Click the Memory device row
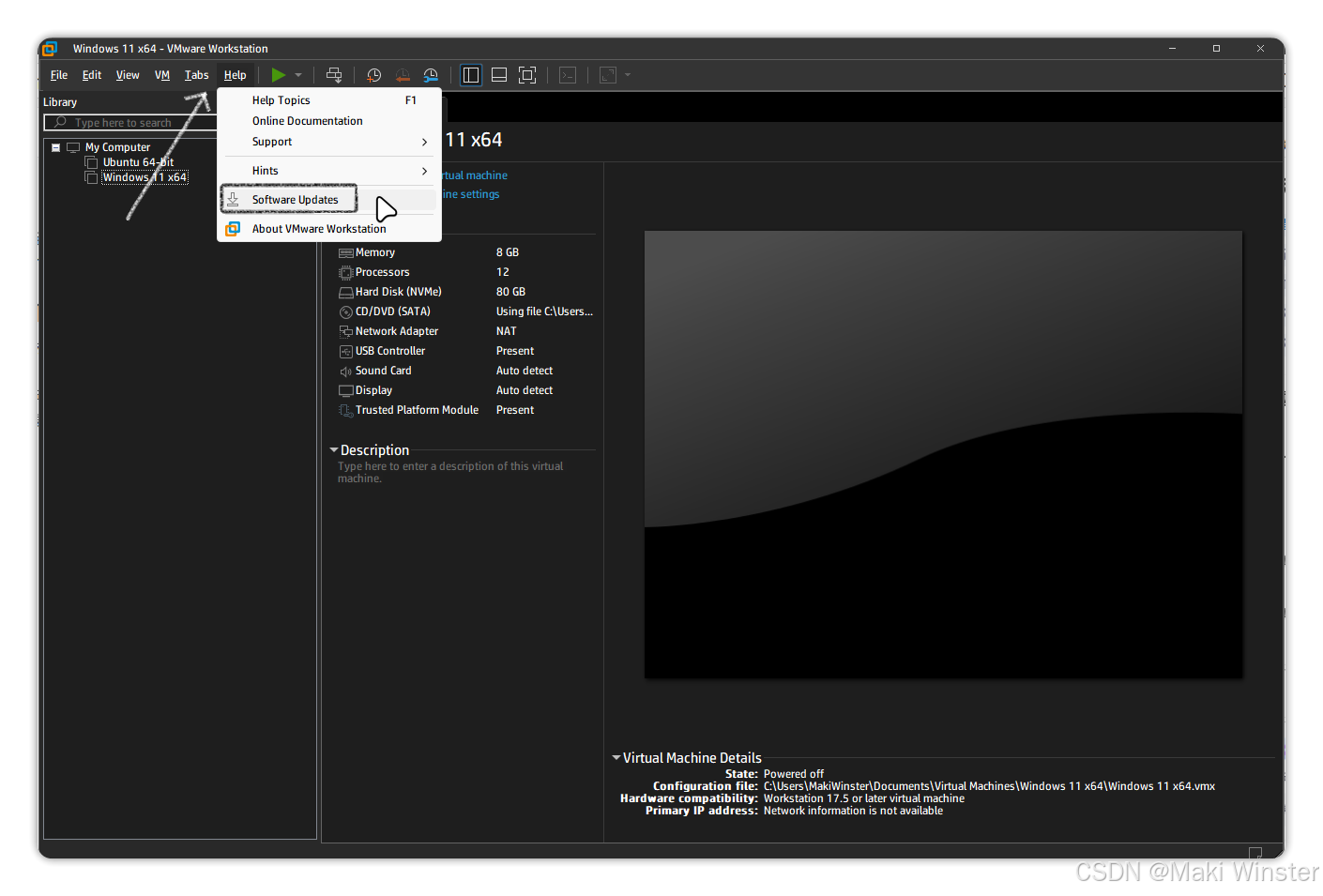 [466, 252]
